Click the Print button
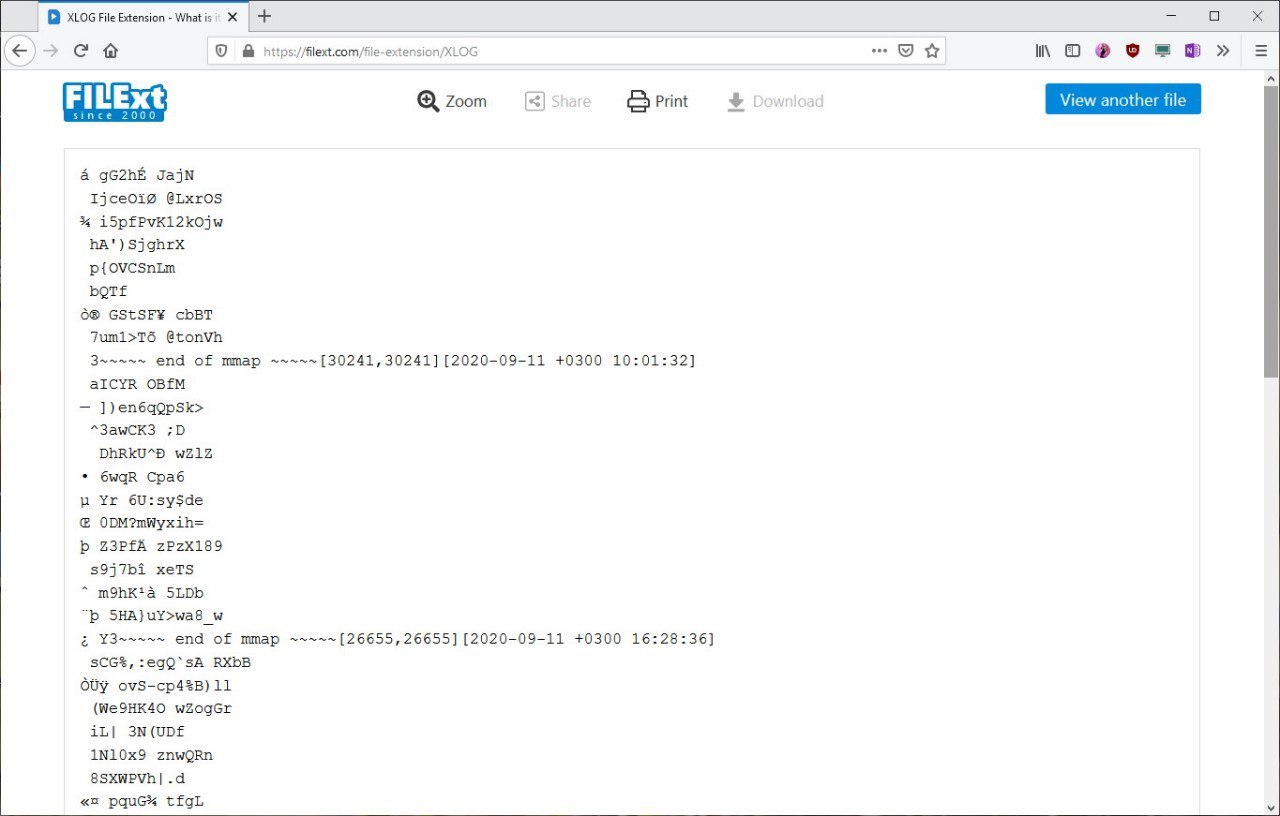 click(x=658, y=101)
